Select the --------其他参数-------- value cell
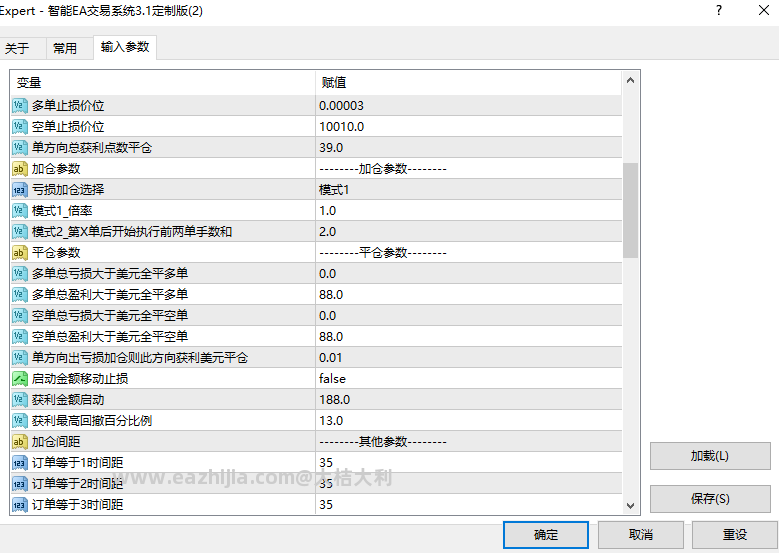 pyautogui.click(x=468, y=441)
